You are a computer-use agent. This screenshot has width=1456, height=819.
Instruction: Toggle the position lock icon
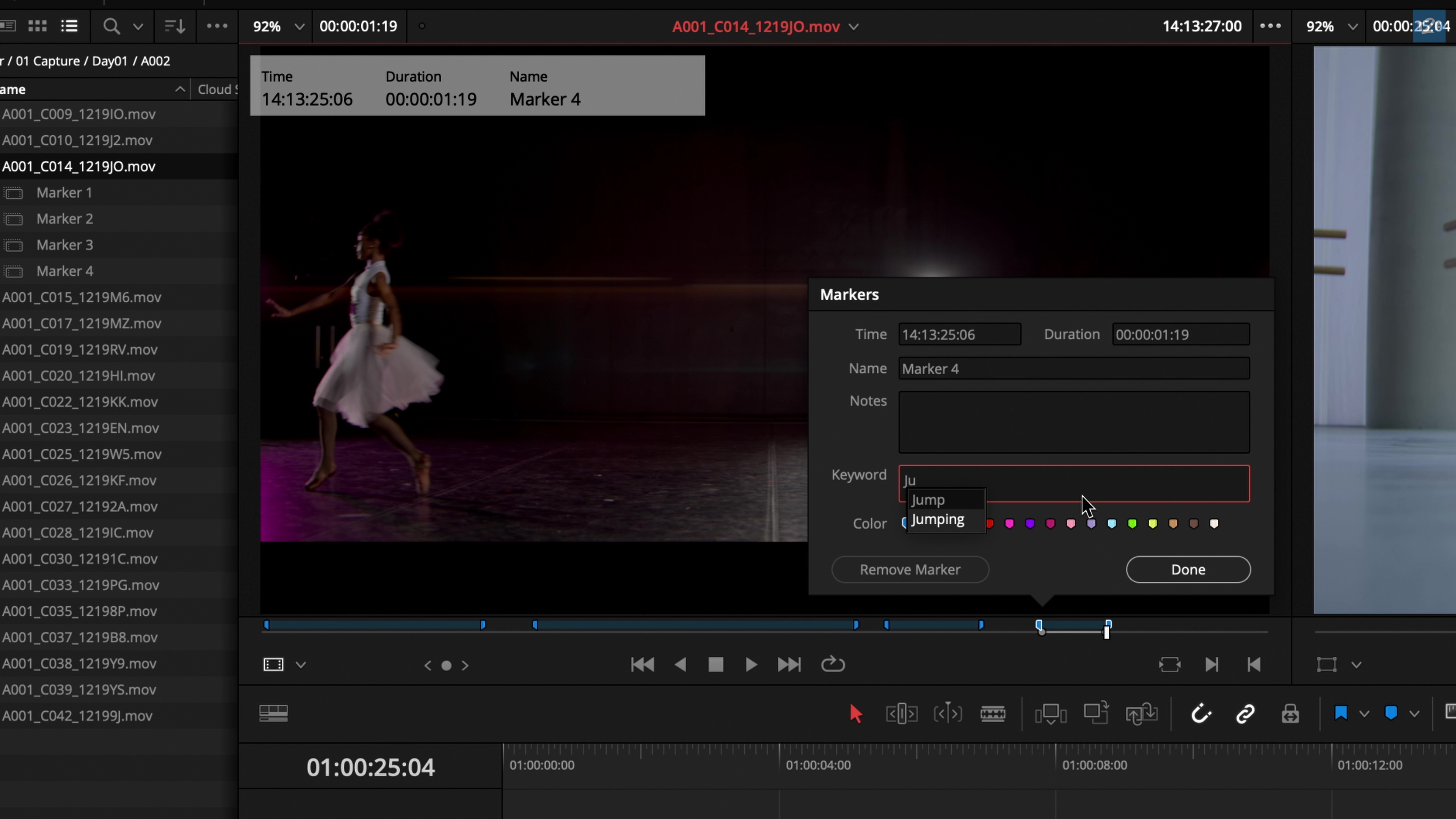pyautogui.click(x=1290, y=714)
